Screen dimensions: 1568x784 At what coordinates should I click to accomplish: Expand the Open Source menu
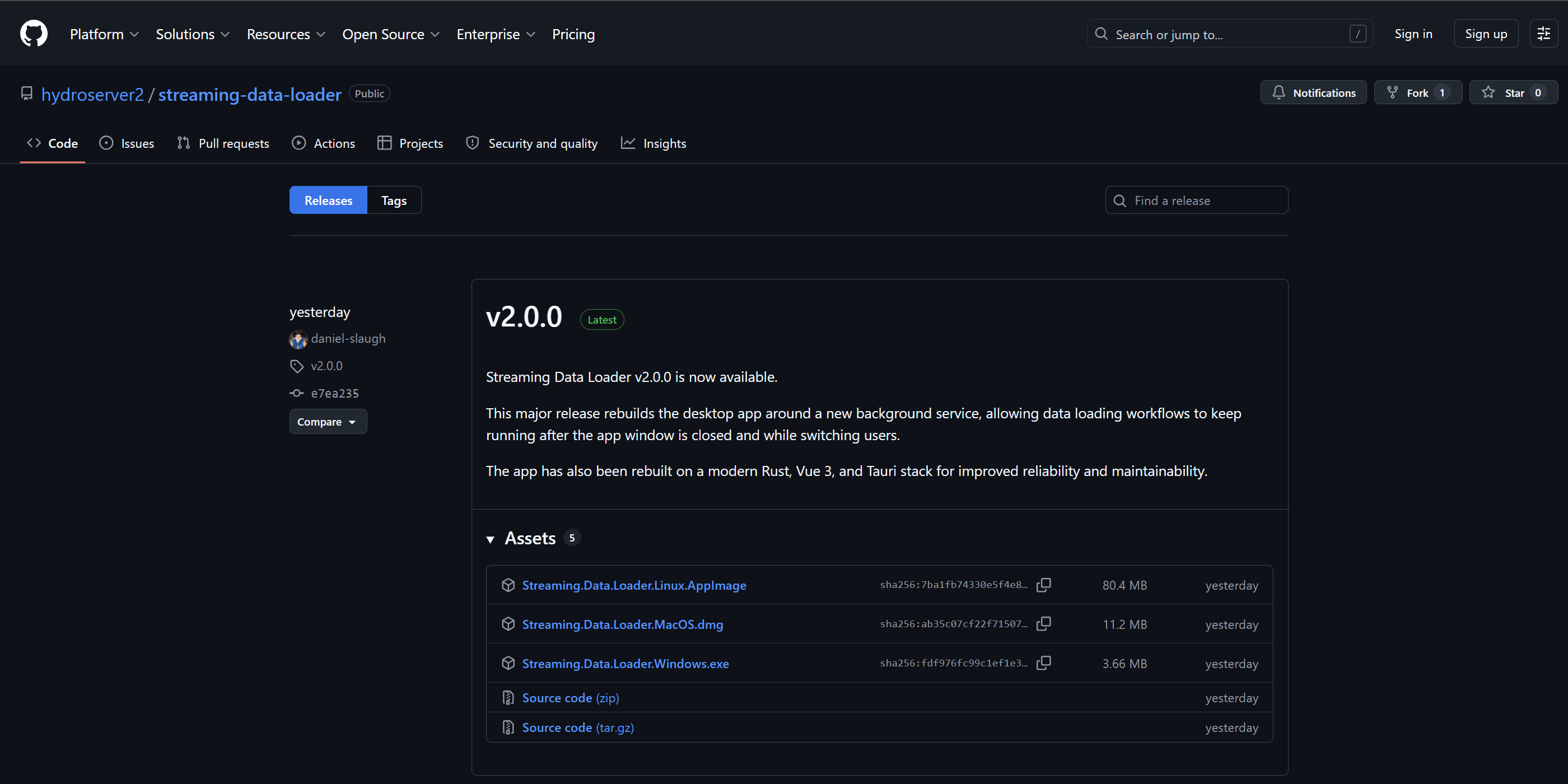coord(390,34)
